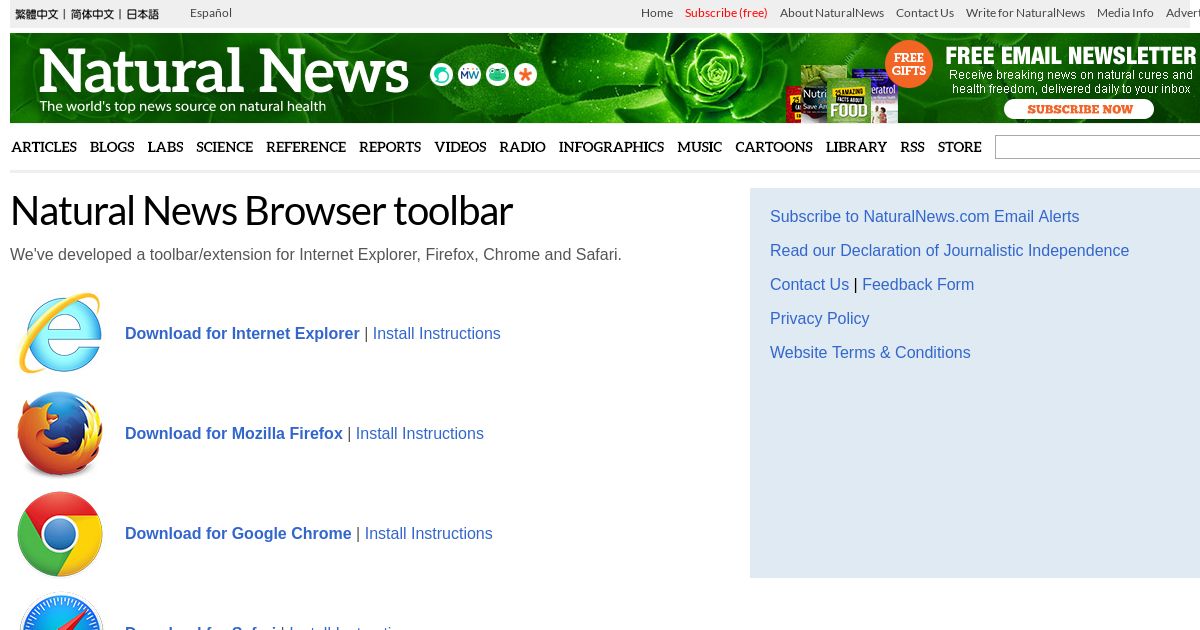This screenshot has width=1200, height=630.
Task: Click the orange FREE GIFTS badge
Action: pos(909,64)
